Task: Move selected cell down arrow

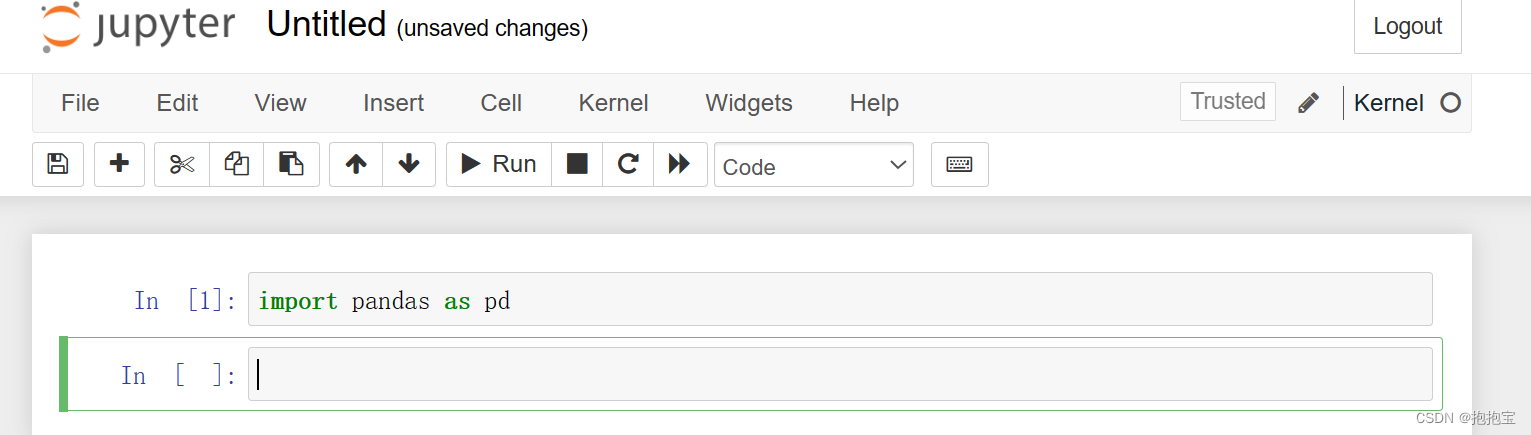Action: coord(409,164)
